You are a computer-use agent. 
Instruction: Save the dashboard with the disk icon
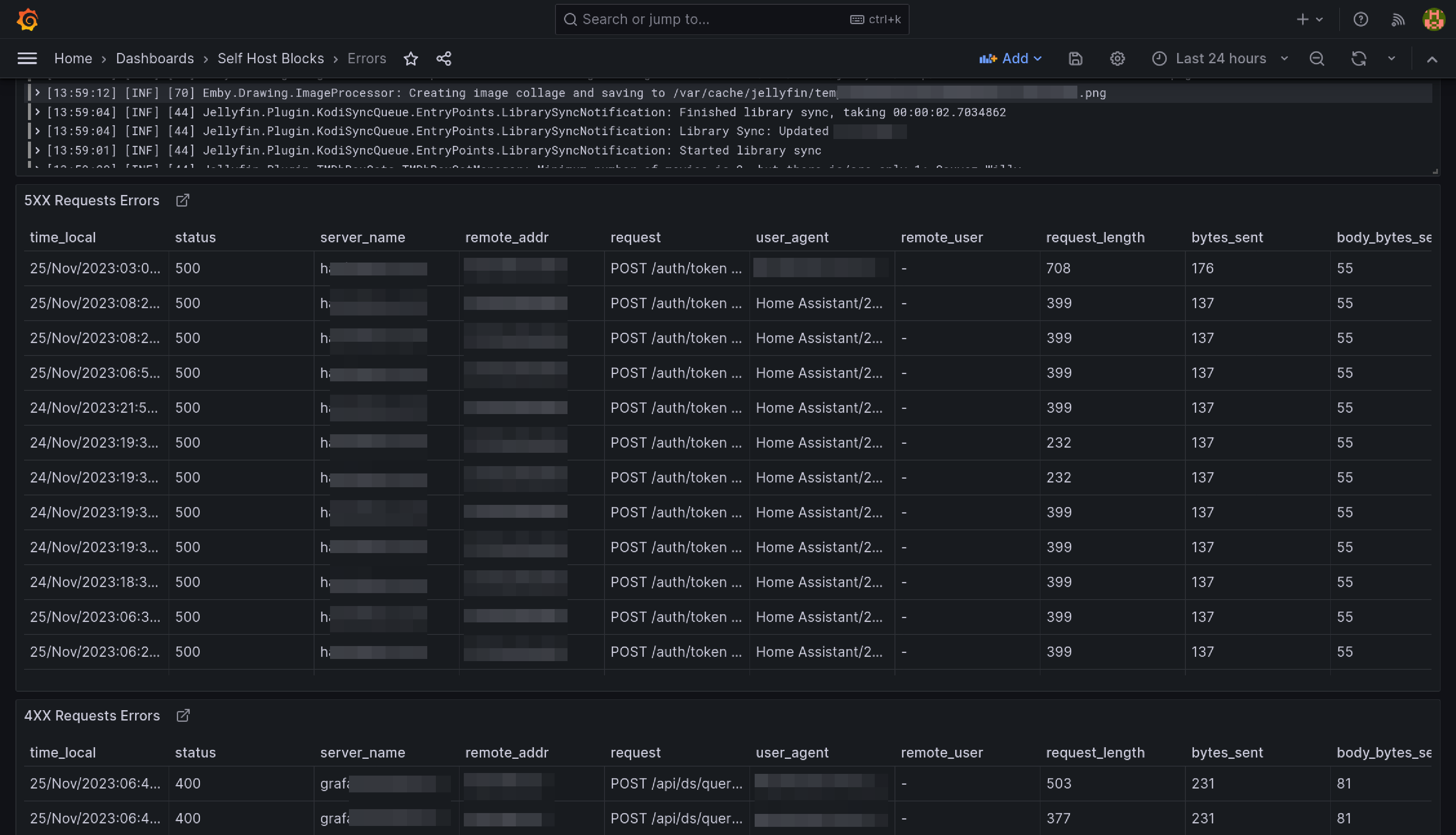[x=1075, y=59]
